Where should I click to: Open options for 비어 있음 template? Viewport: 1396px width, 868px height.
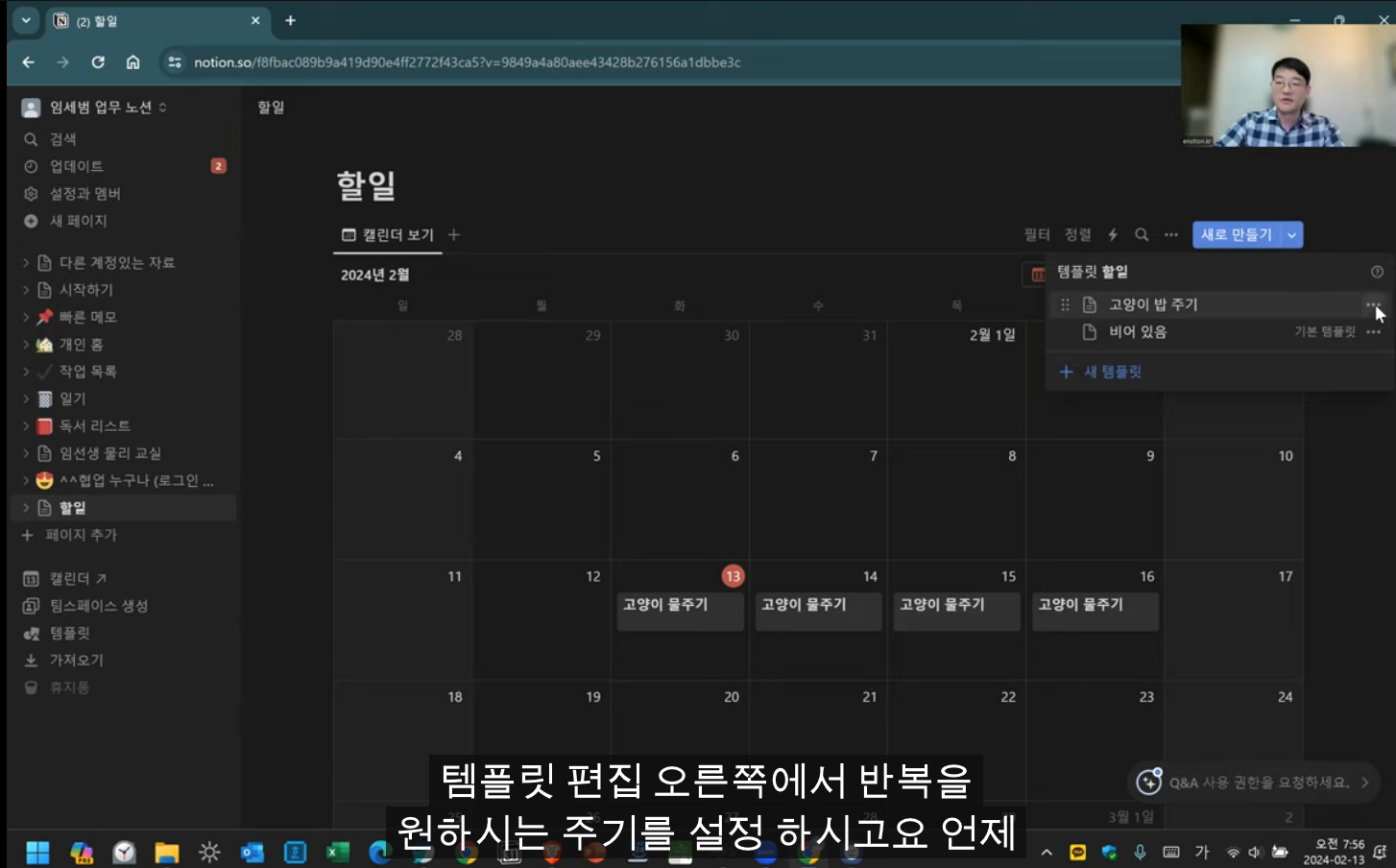pos(1373,332)
